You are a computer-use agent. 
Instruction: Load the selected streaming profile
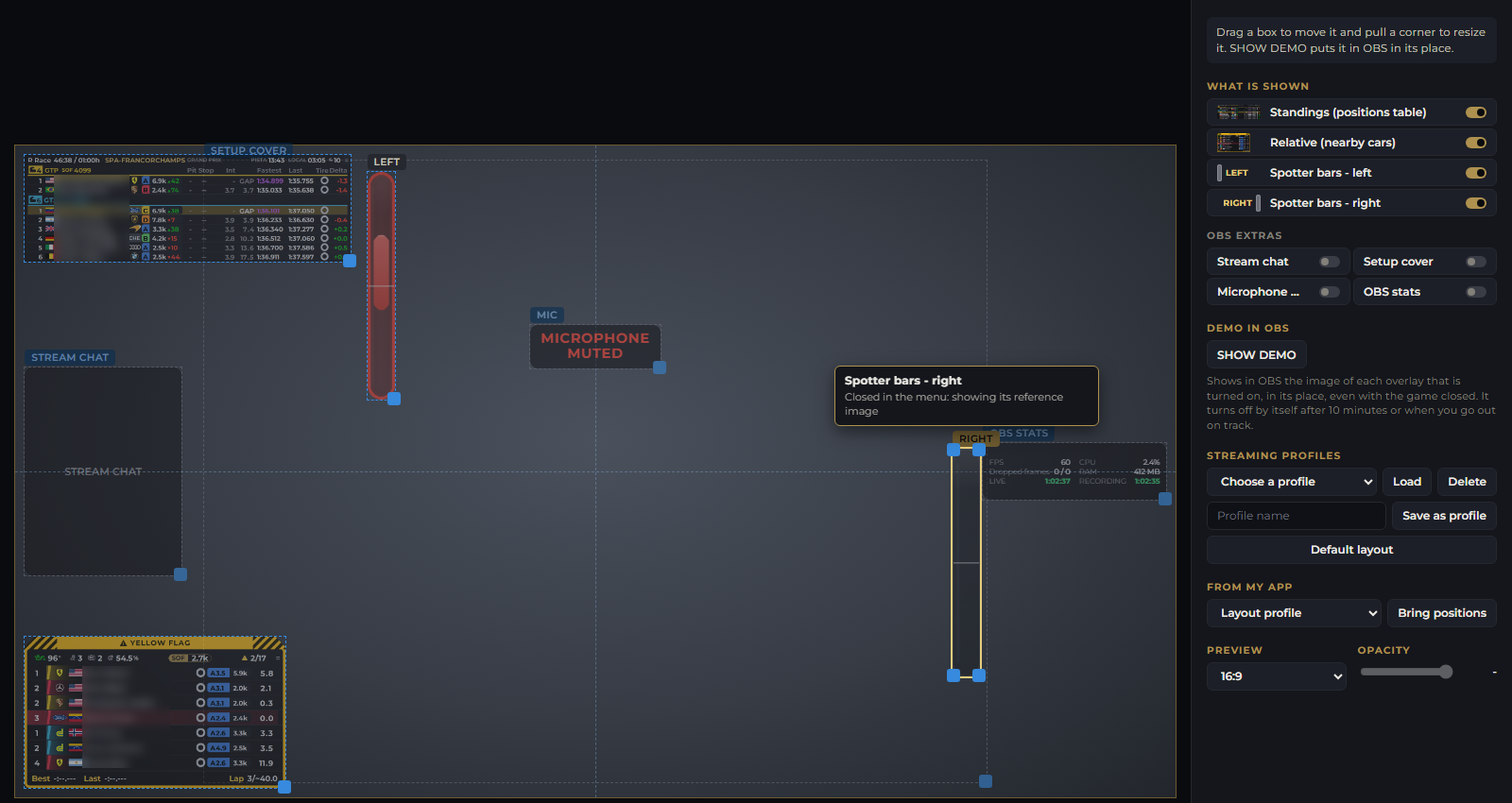1407,482
